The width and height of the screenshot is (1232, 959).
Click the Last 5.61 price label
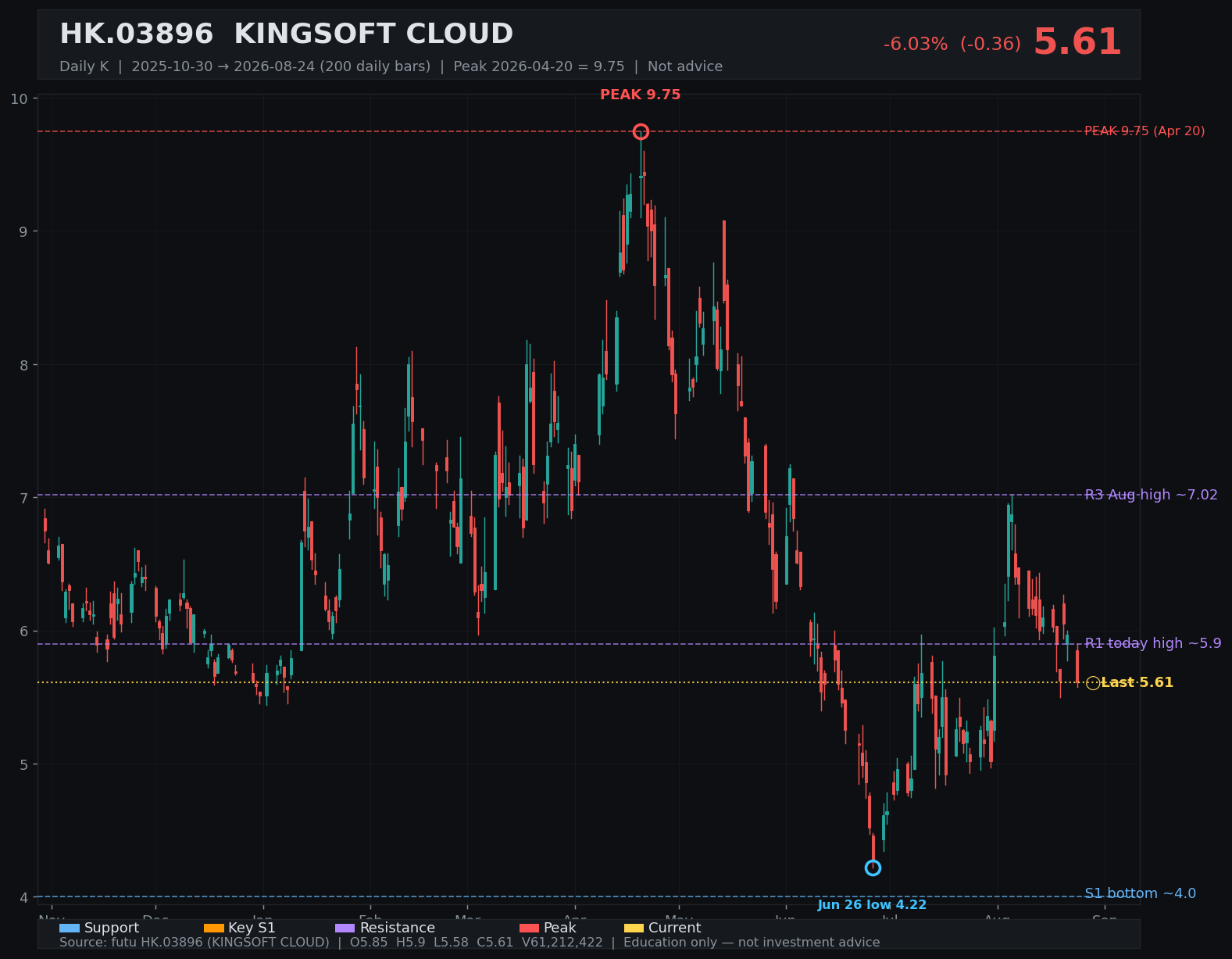point(1137,682)
